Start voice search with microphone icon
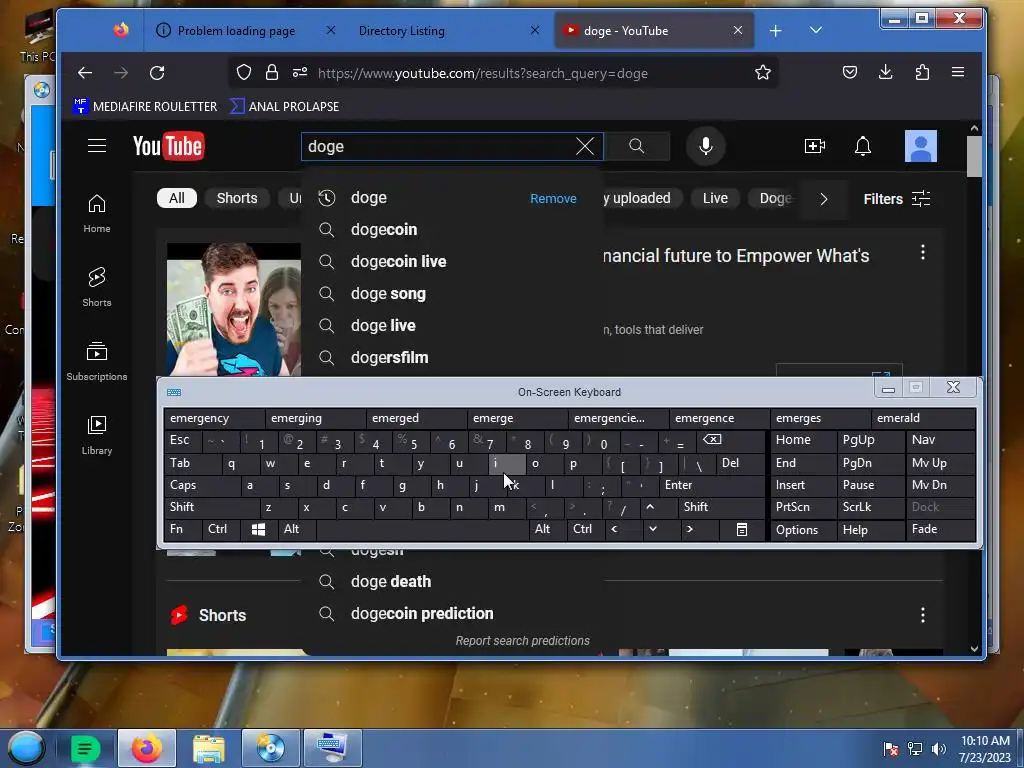The width and height of the screenshot is (1024, 768). 705,146
